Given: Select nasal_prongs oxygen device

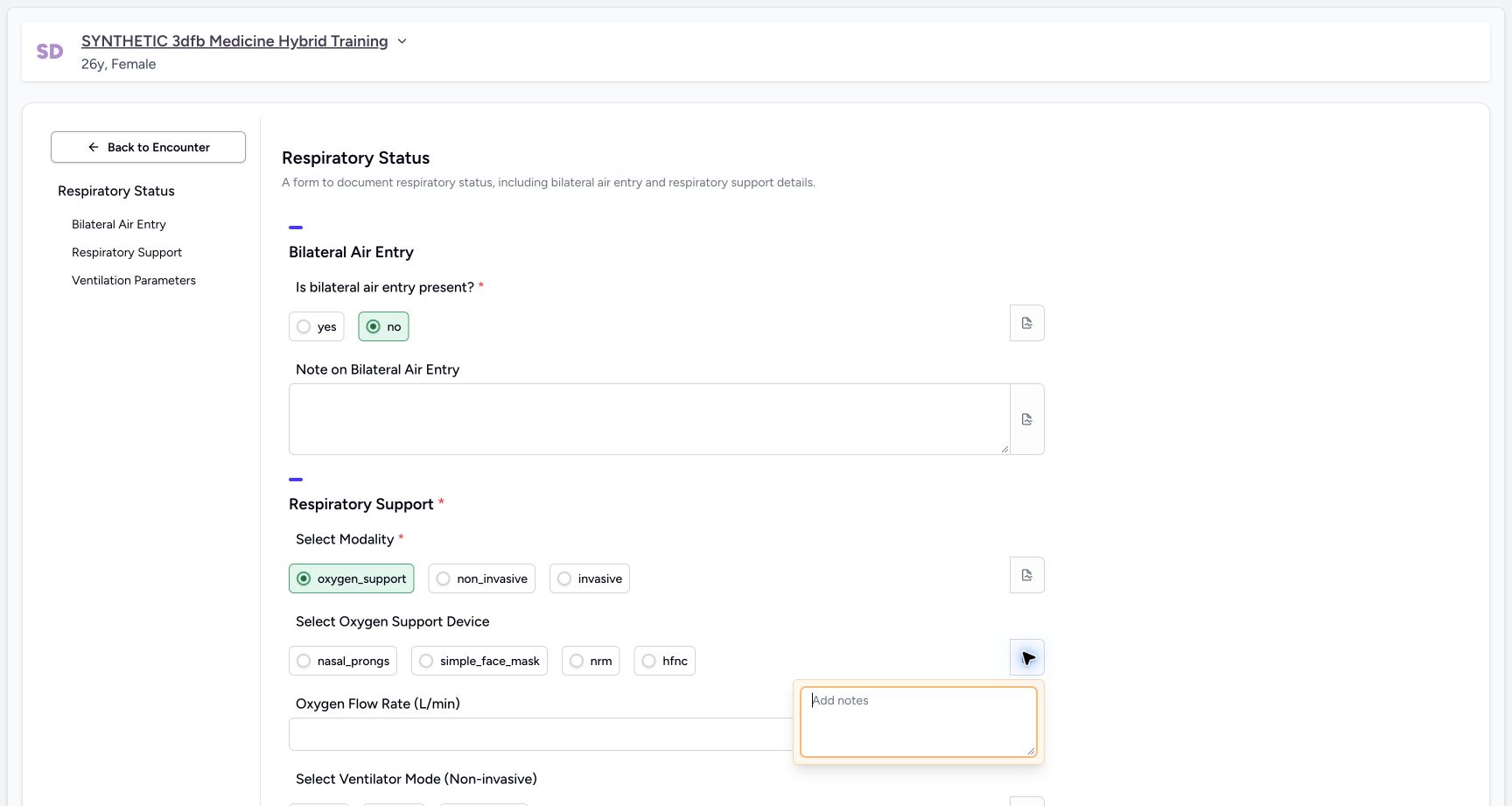Looking at the screenshot, I should pos(343,661).
